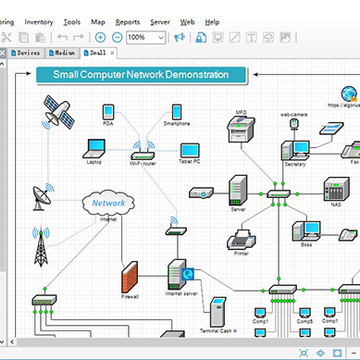Click the globe https web link icon
This screenshot has height=360, width=360.
349,94
